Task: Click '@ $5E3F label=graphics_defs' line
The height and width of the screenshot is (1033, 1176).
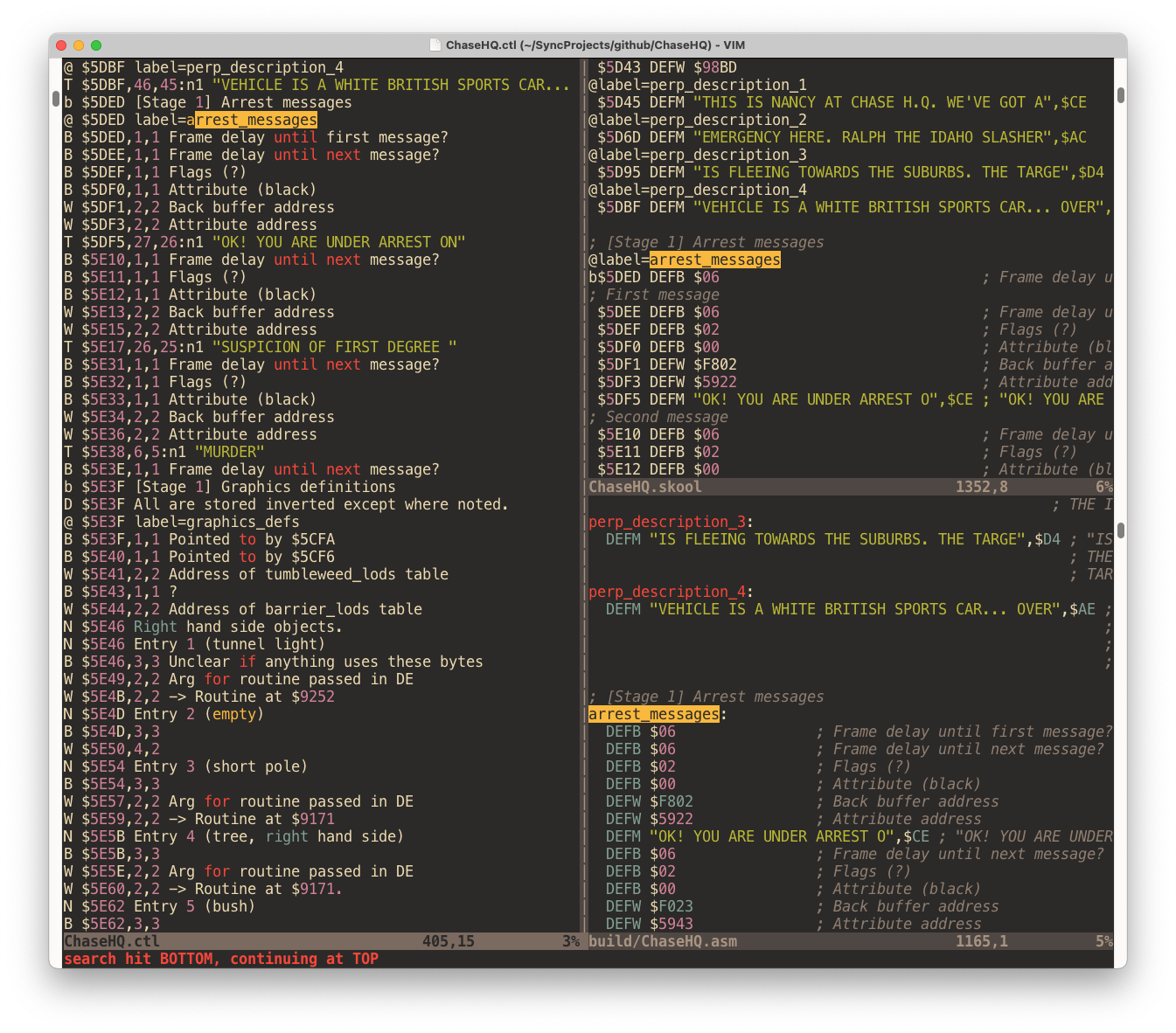Action: pos(182,522)
